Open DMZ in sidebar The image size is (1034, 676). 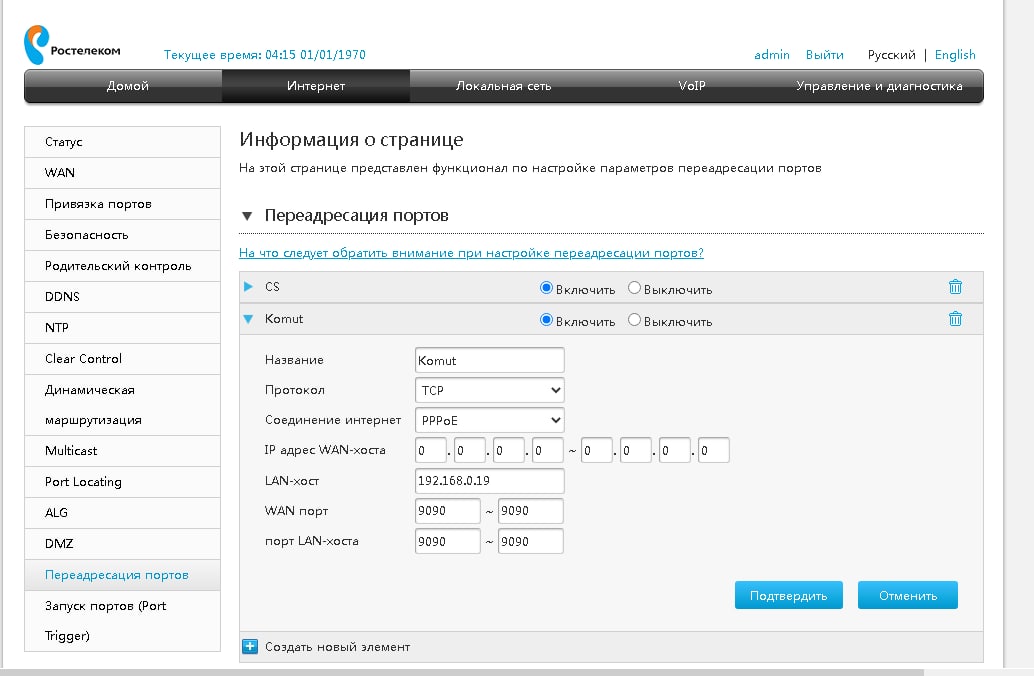pos(123,544)
